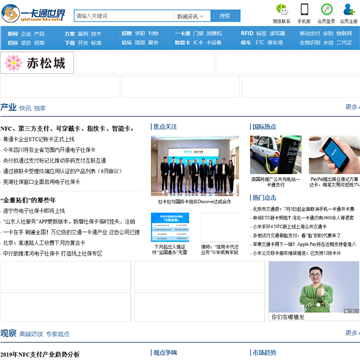Click the 搜索 search button
This screenshot has height=360, width=360.
point(225,16)
